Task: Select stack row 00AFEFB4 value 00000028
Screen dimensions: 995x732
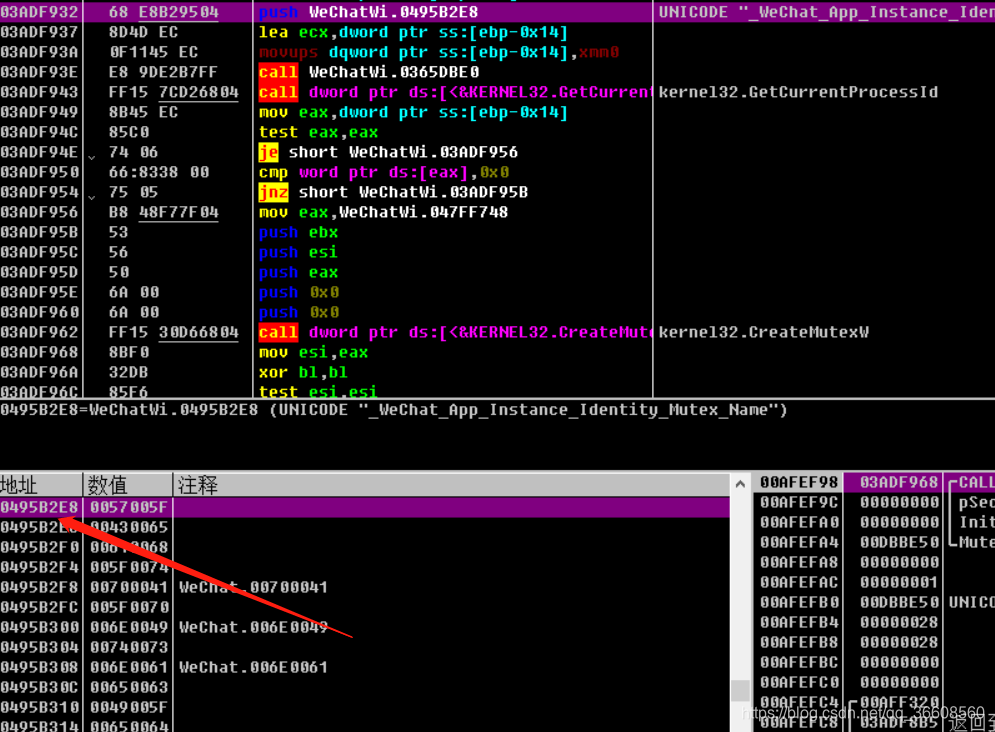Action: 874,622
